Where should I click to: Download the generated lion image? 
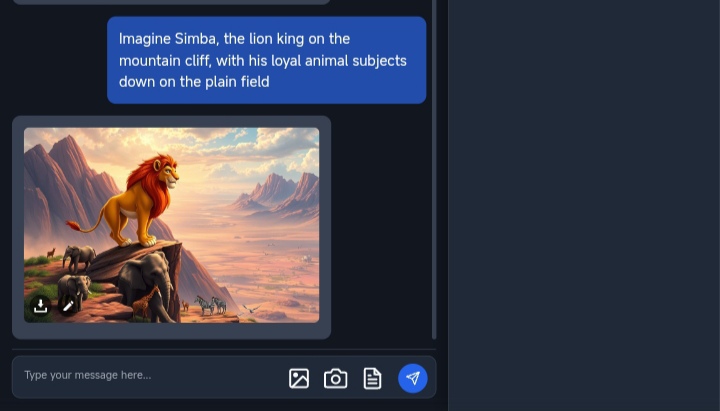coord(40,305)
